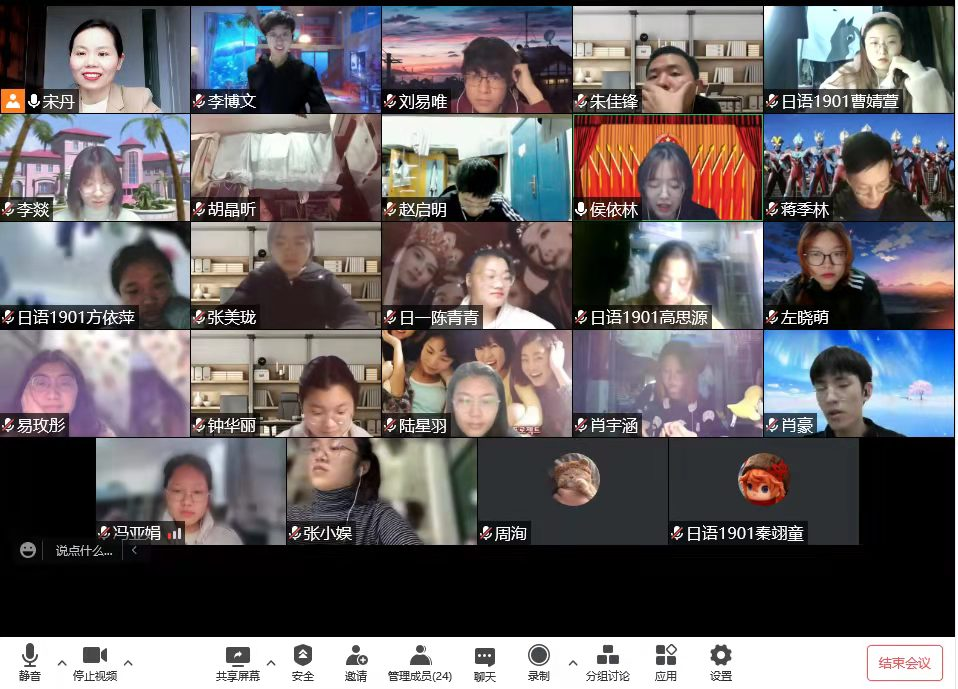
Task: Click the 结束会议 end meeting button
Action: point(904,662)
